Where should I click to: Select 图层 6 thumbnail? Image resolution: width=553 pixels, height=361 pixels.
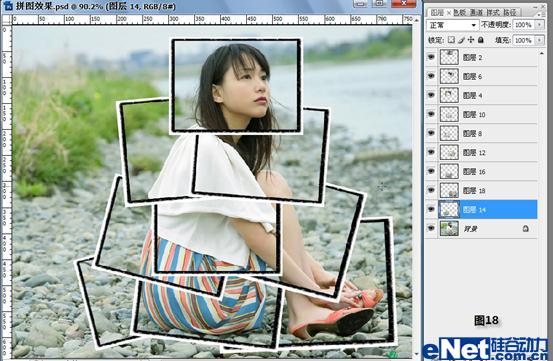[x=449, y=76]
